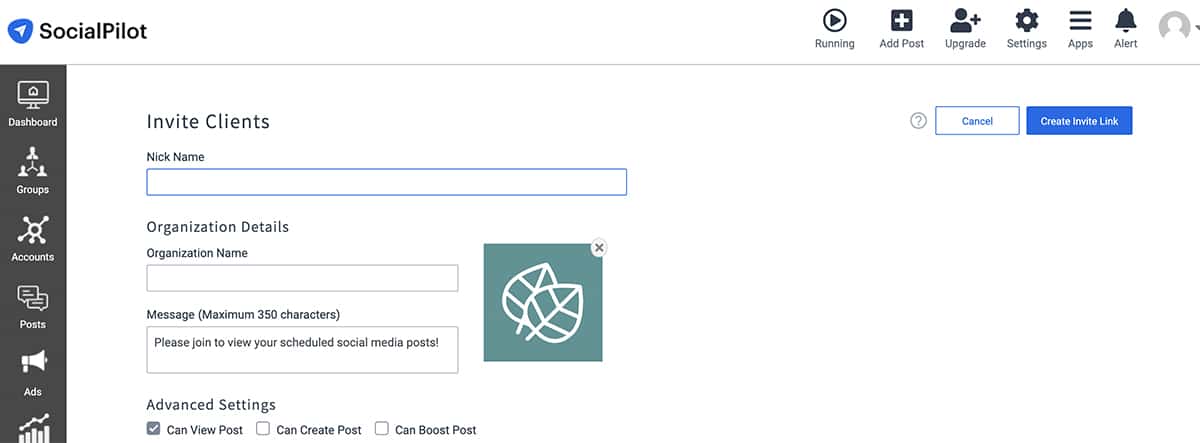The height and width of the screenshot is (443, 1200).
Task: Click the Create Invite Link button
Action: click(1079, 121)
